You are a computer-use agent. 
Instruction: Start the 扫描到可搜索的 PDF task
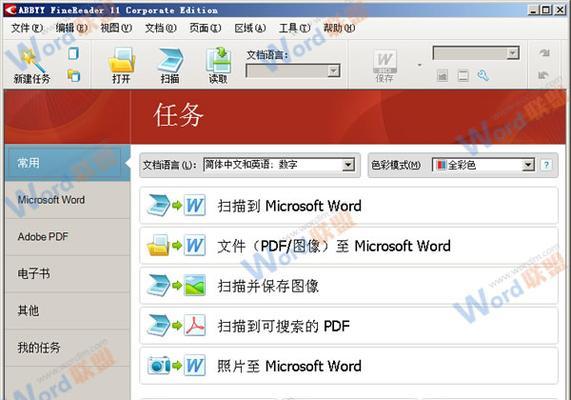click(348, 326)
